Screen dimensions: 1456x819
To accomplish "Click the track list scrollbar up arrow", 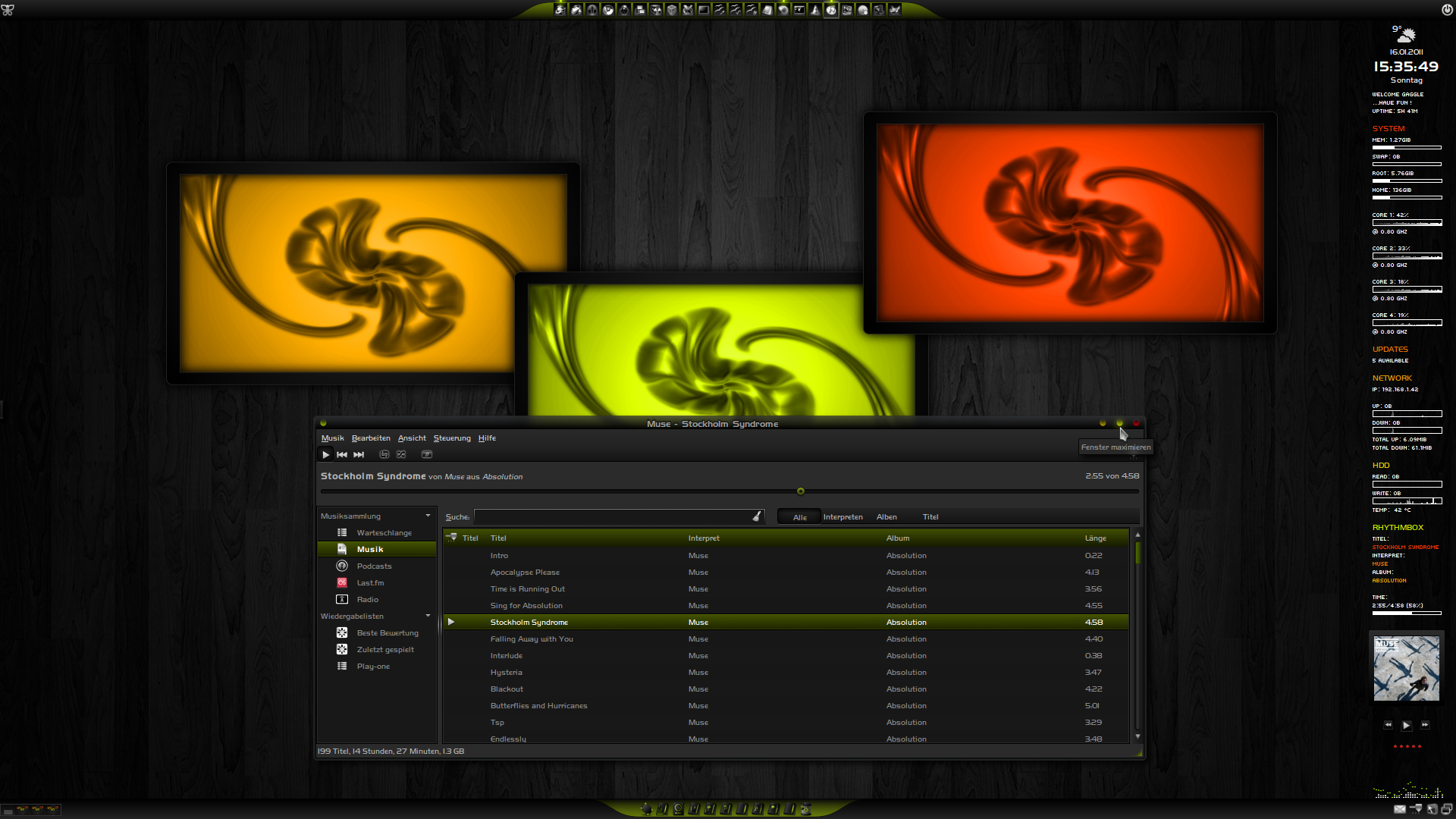I will tap(1137, 535).
